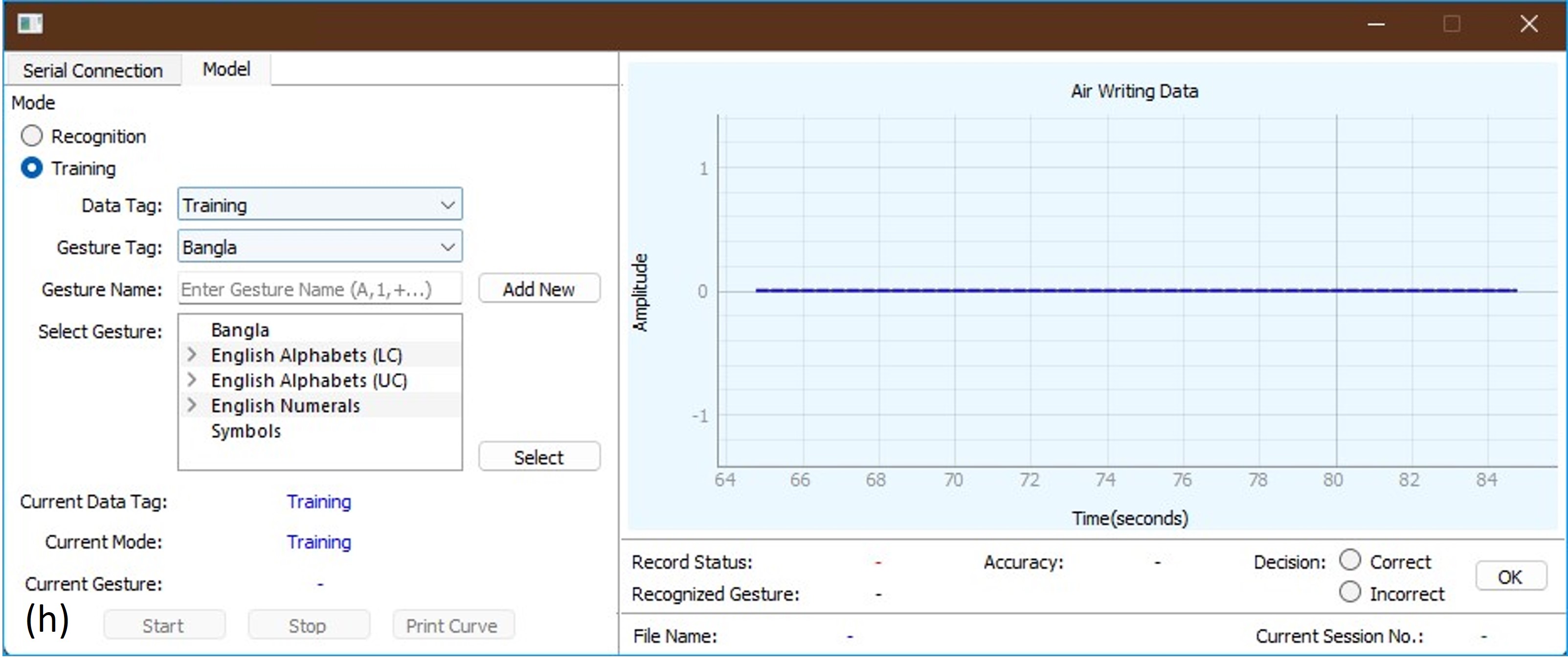The width and height of the screenshot is (1568, 667).
Task: Select the Recognition mode radio button
Action: point(32,136)
